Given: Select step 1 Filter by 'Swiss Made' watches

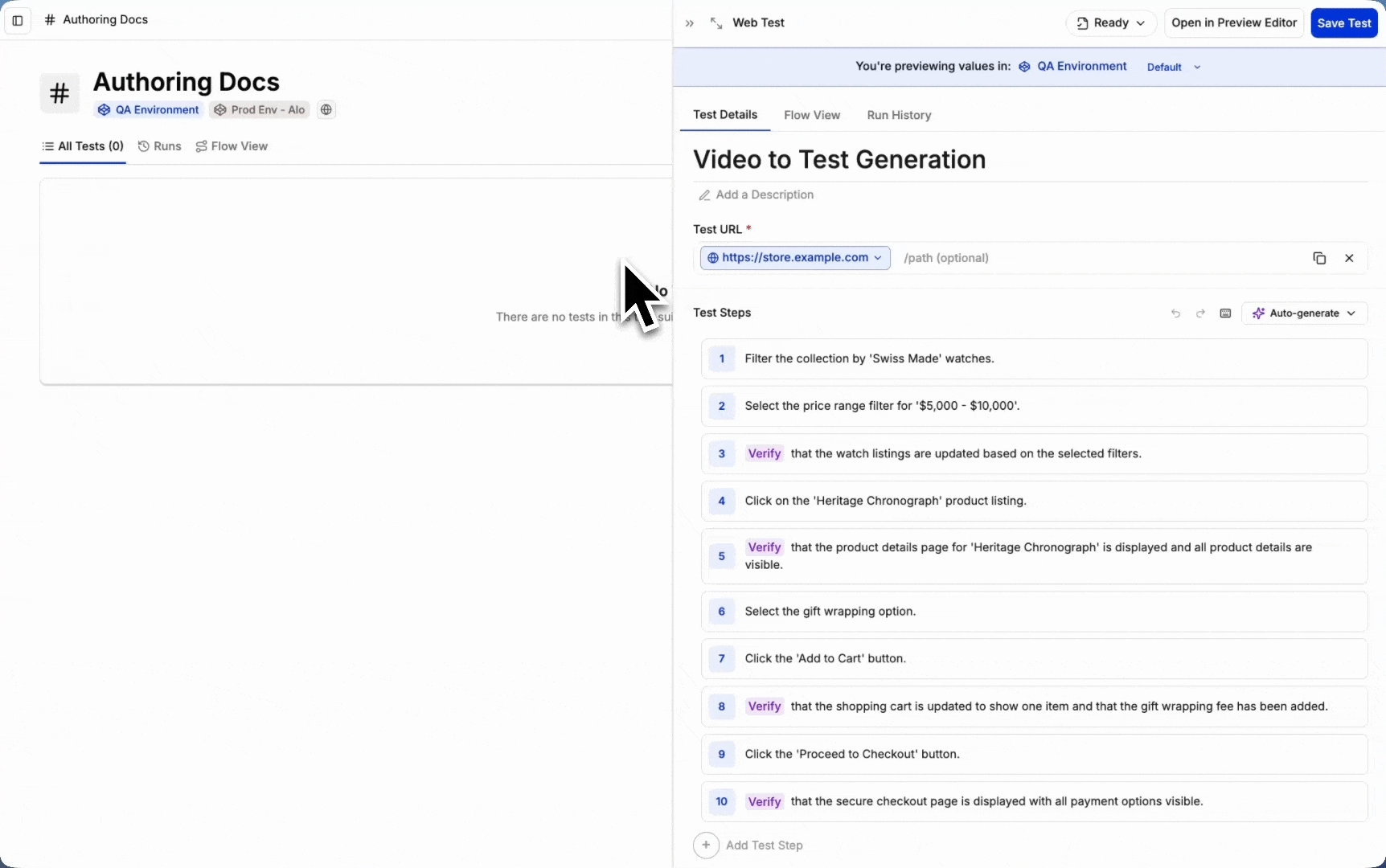Looking at the screenshot, I should [1034, 359].
